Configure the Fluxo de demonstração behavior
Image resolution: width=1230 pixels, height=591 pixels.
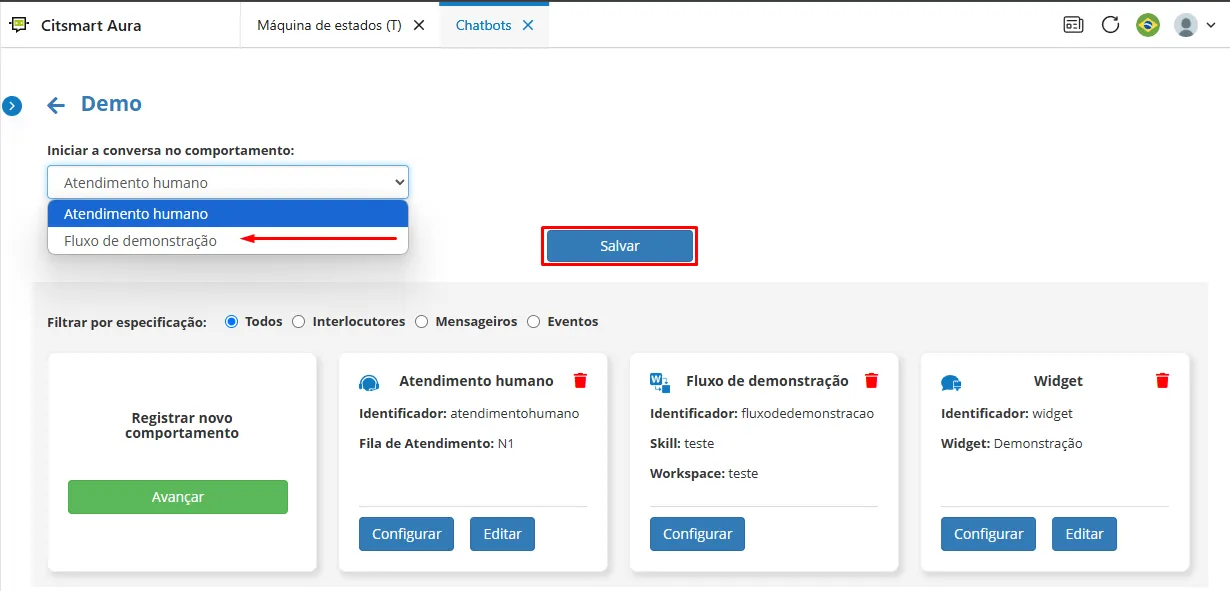698,534
